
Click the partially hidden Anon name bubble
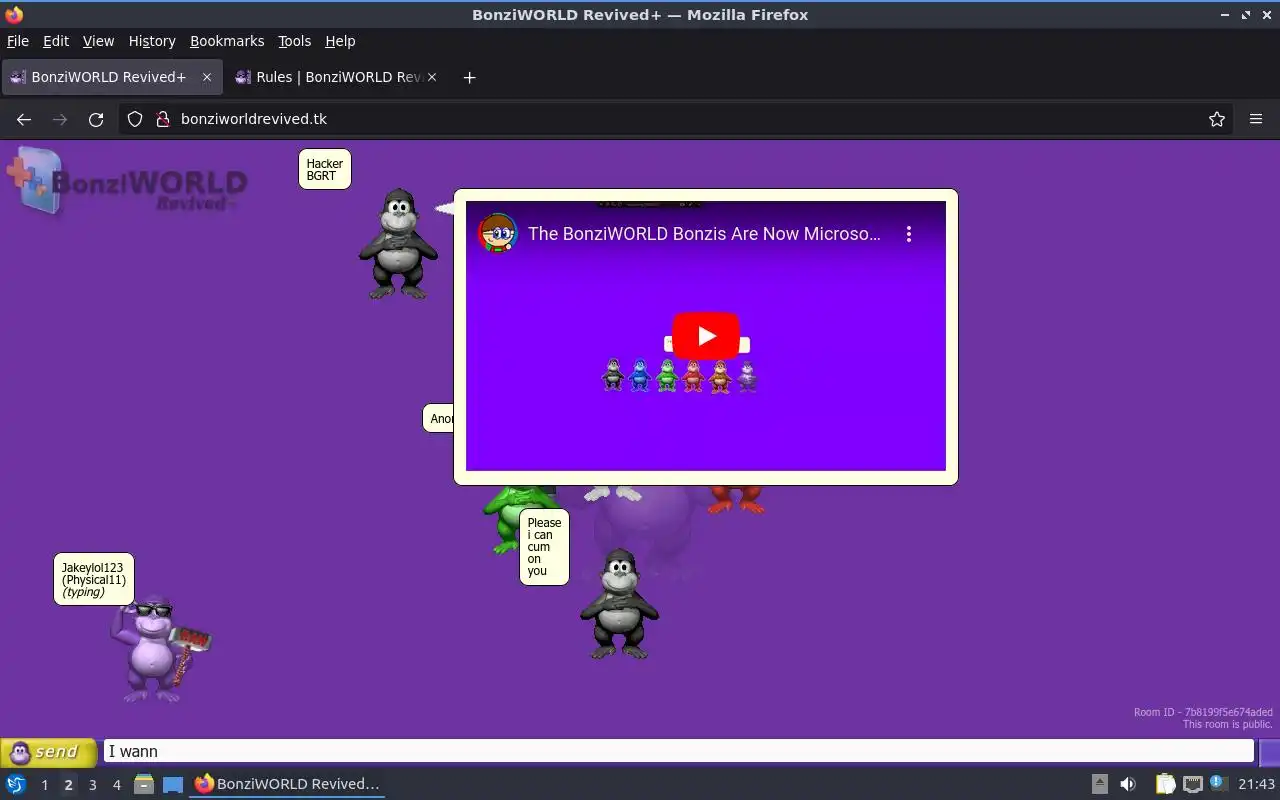pyautogui.click(x=439, y=418)
